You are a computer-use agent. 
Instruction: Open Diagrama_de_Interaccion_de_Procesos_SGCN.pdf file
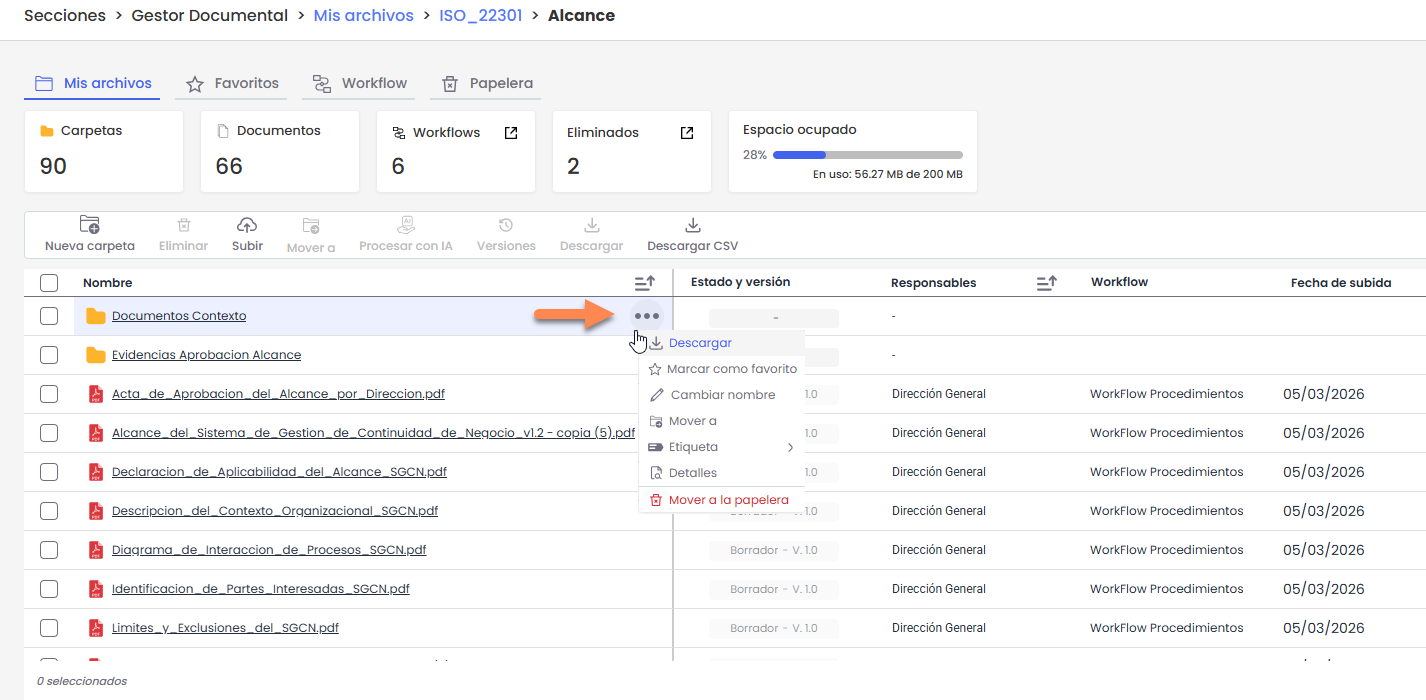269,550
